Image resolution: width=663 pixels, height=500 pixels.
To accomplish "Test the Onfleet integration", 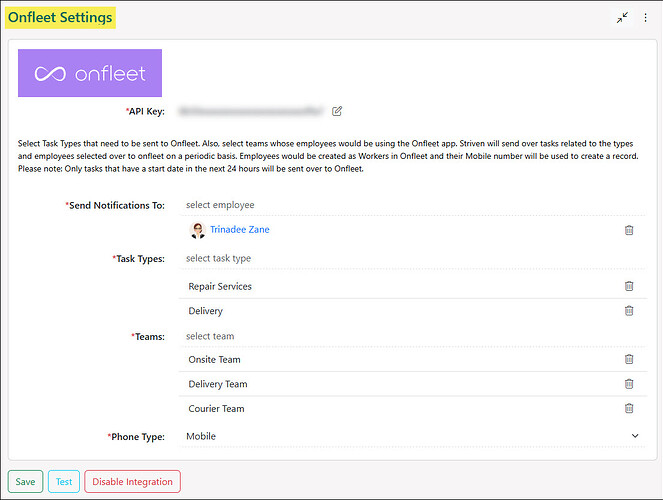I will 64,481.
